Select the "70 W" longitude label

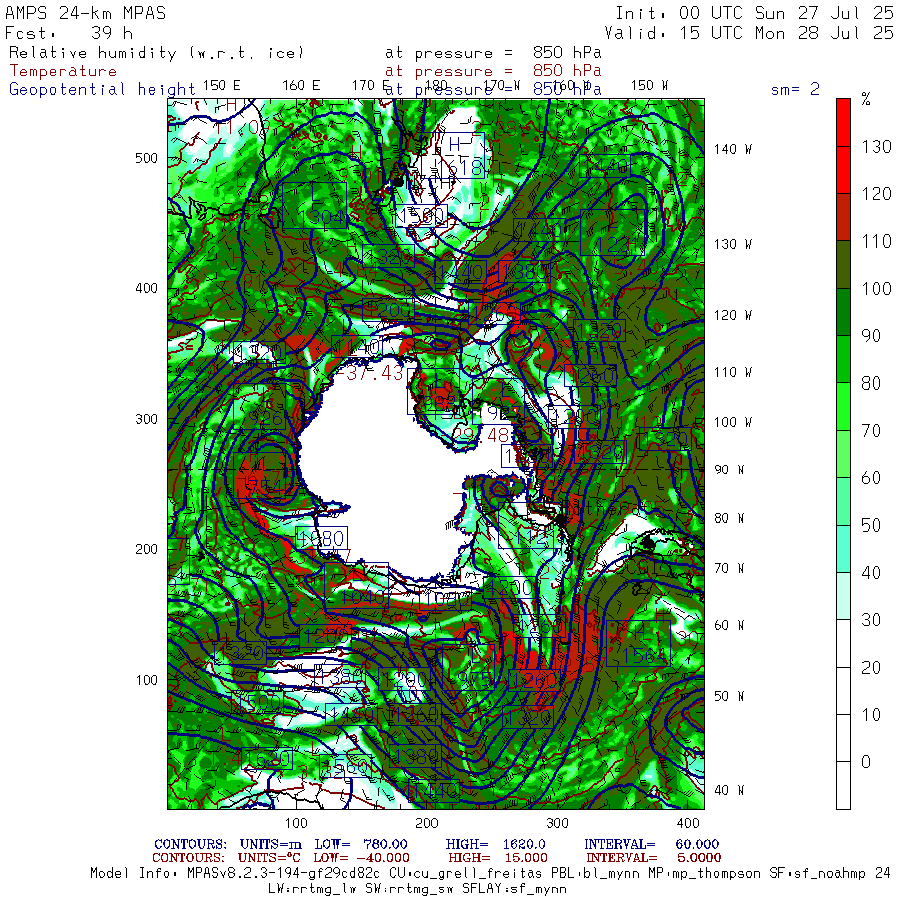coord(729,568)
